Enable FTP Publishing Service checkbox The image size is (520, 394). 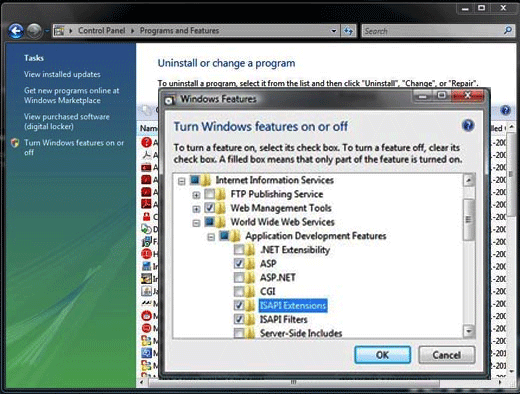(x=209, y=194)
